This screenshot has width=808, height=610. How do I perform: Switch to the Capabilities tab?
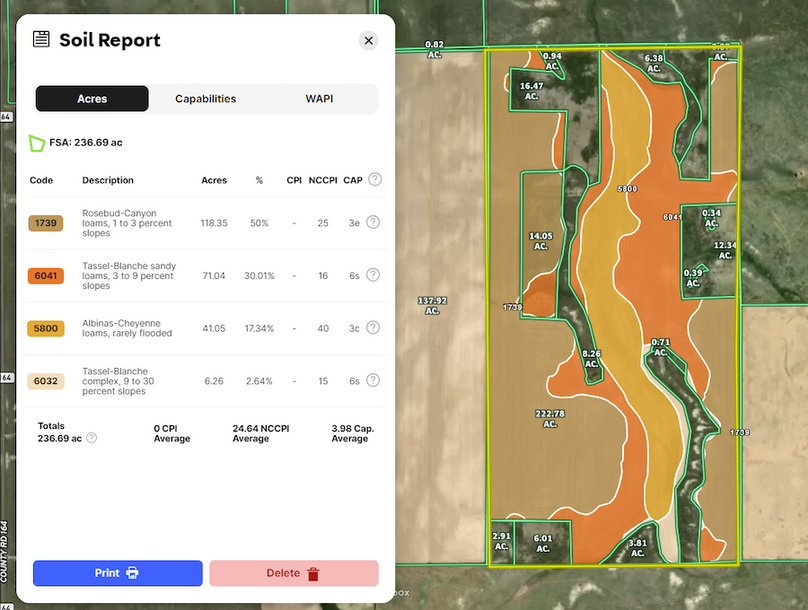pos(205,99)
